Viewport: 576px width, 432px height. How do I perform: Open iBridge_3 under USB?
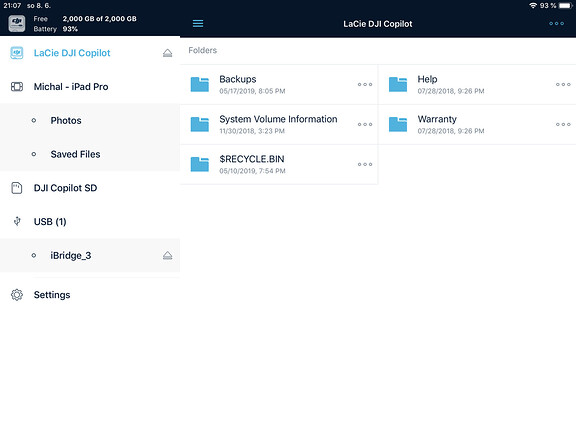pyautogui.click(x=90, y=256)
